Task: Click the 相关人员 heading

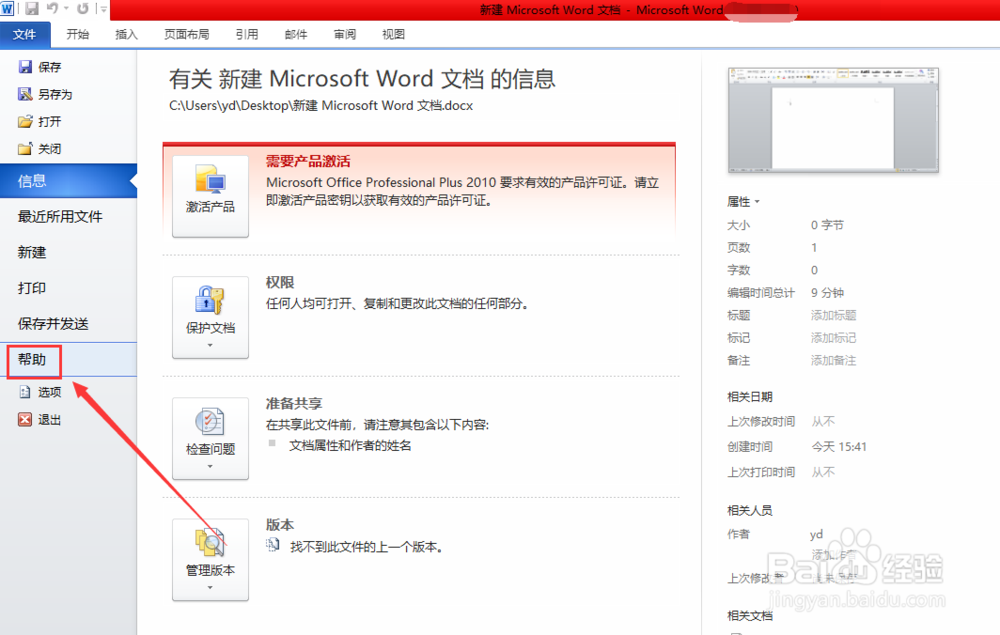Action: 750,510
